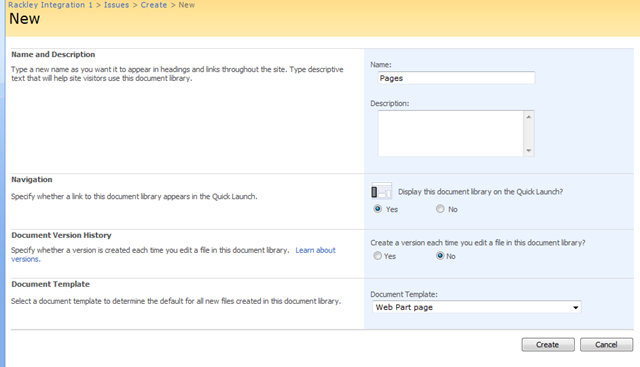Select Yes for creating document versions
The width and height of the screenshot is (640, 367).
click(x=378, y=256)
